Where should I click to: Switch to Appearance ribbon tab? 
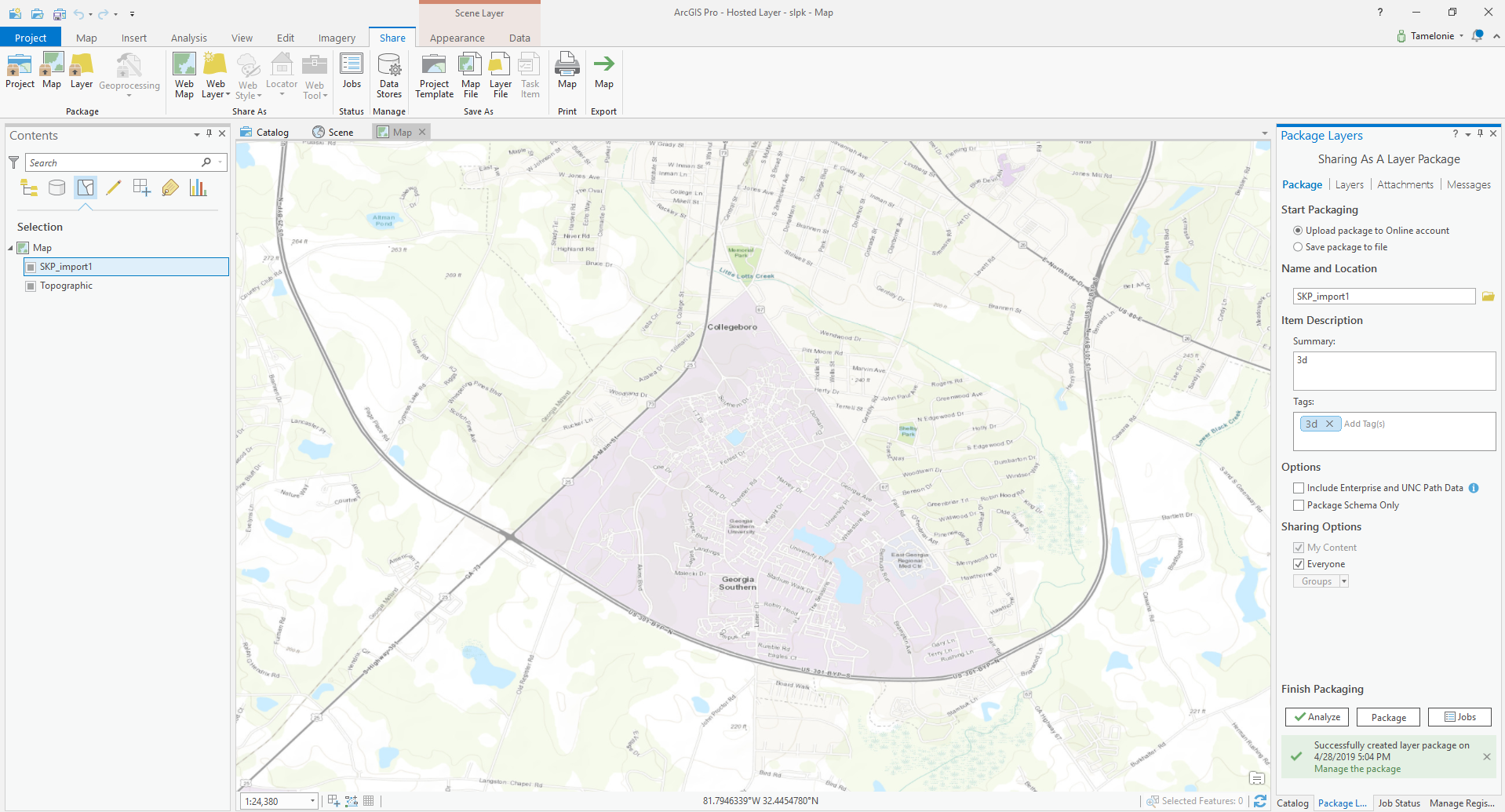click(457, 38)
